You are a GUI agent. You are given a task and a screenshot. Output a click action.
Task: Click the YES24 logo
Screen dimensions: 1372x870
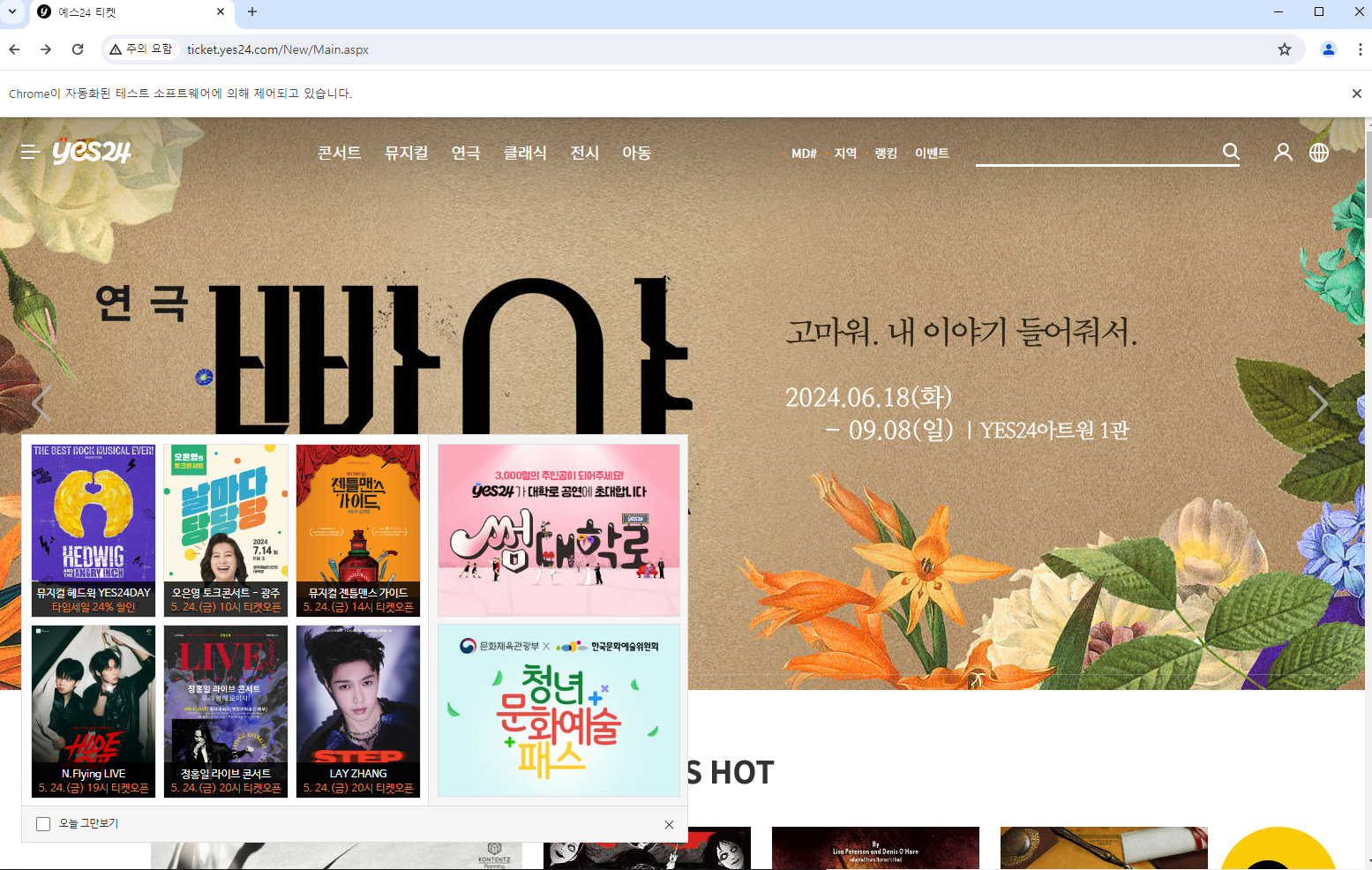pos(92,151)
